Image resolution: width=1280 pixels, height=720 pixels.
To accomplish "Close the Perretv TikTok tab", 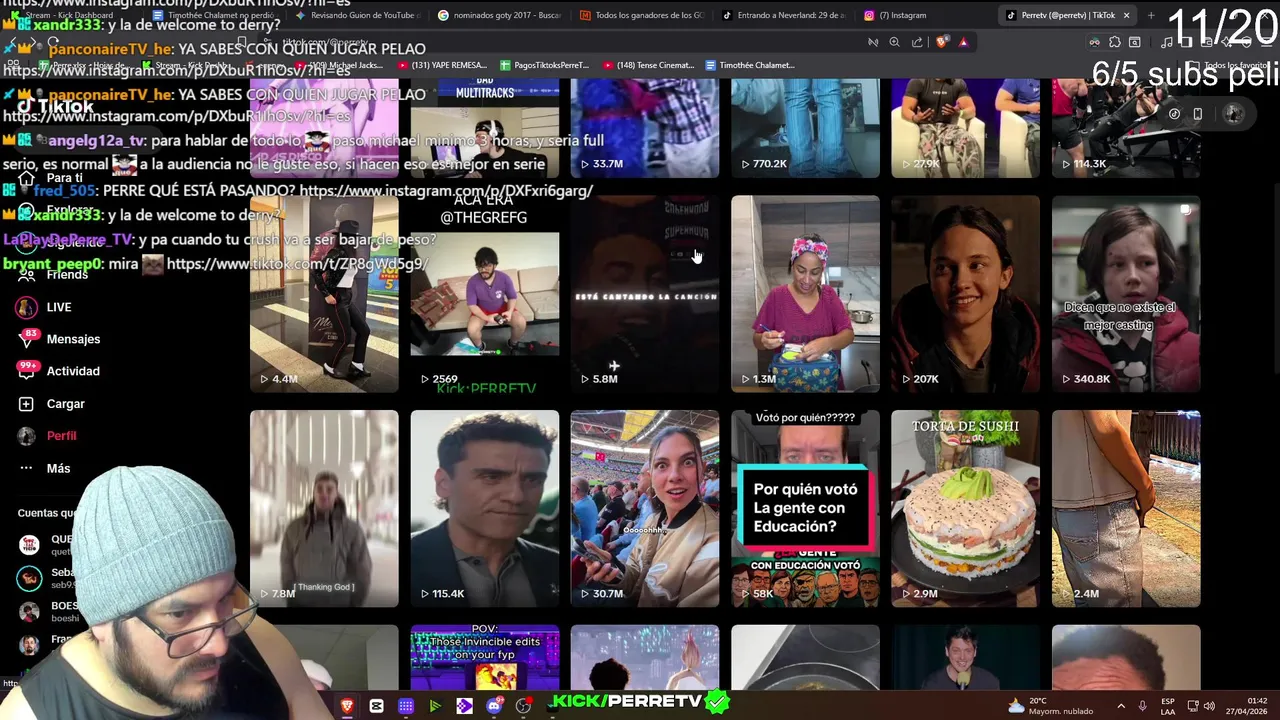I will pos(1126,15).
